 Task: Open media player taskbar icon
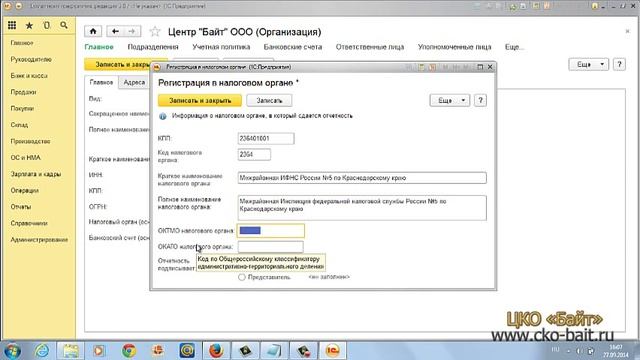coord(99,351)
